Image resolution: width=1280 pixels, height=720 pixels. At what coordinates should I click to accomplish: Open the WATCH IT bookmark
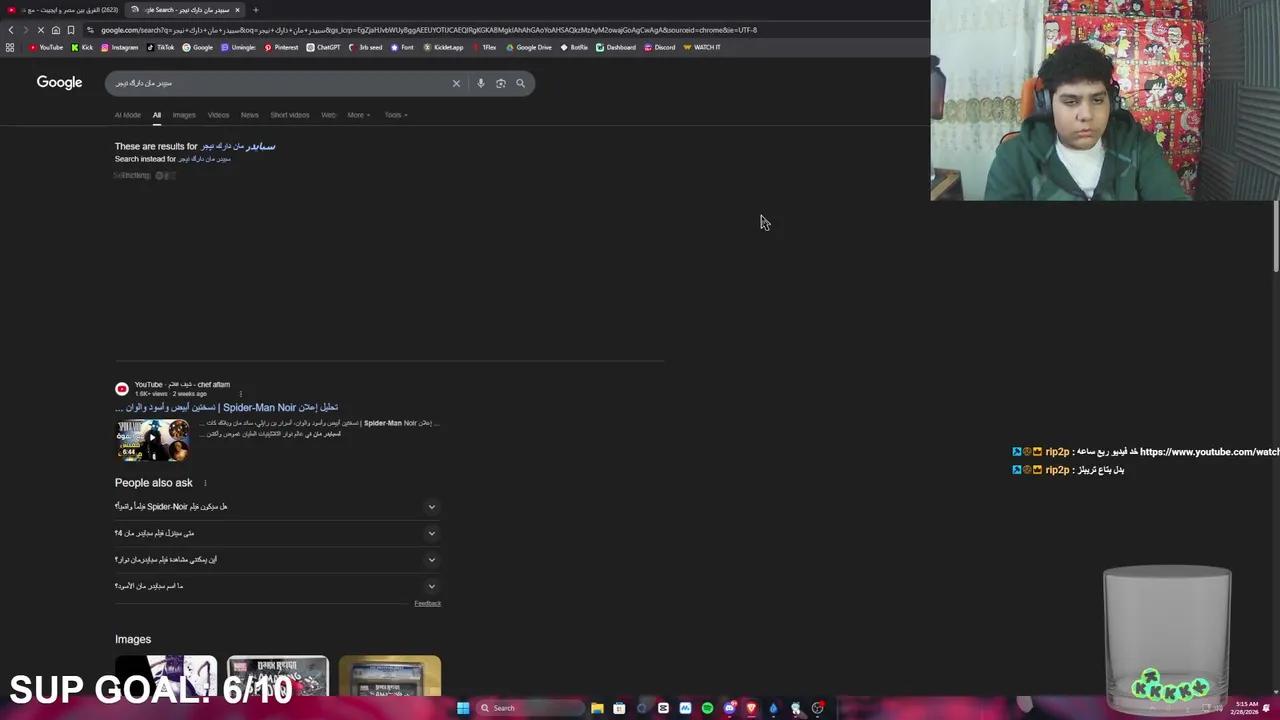[701, 47]
